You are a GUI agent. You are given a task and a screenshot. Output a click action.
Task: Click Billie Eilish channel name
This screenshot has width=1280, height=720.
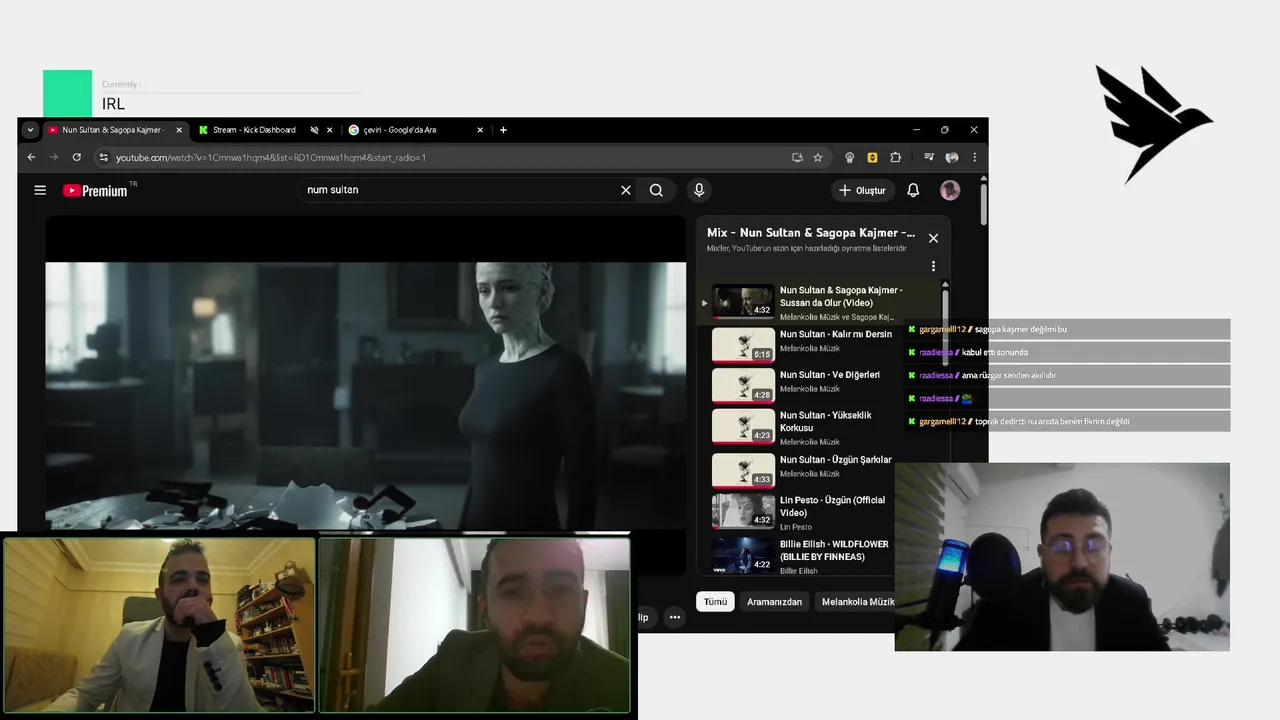799,571
